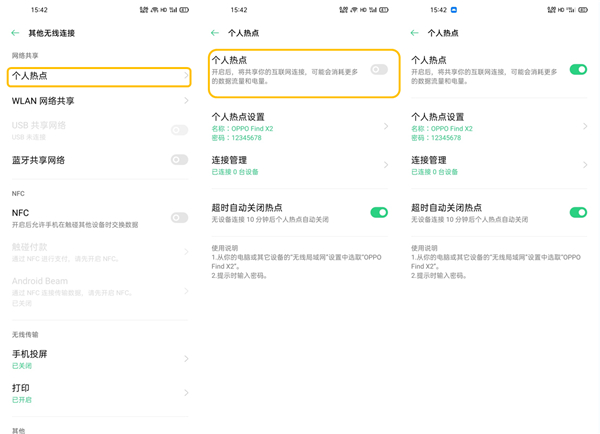Turn off green 个人热点 toggle on right screen
The height and width of the screenshot is (434, 600).
[578, 70]
